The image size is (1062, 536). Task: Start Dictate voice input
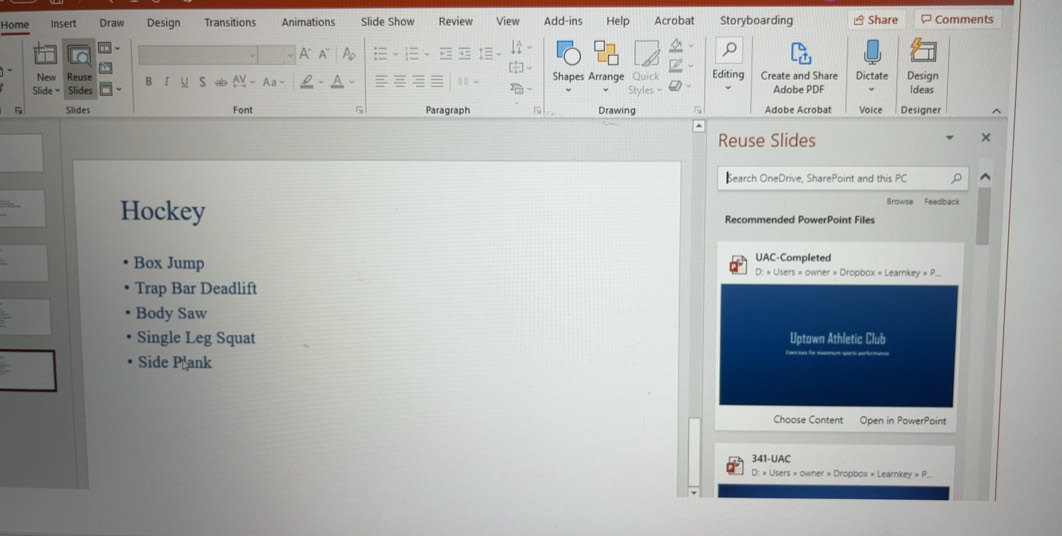872,66
